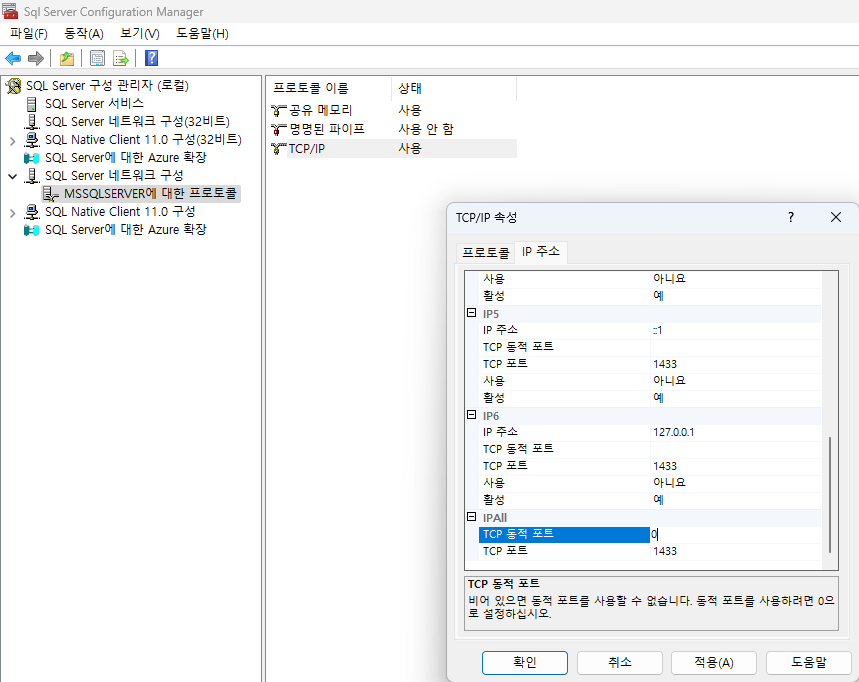Viewport: 859px width, 682px height.
Task: Open the 파일(F) menu
Action: tap(29, 34)
